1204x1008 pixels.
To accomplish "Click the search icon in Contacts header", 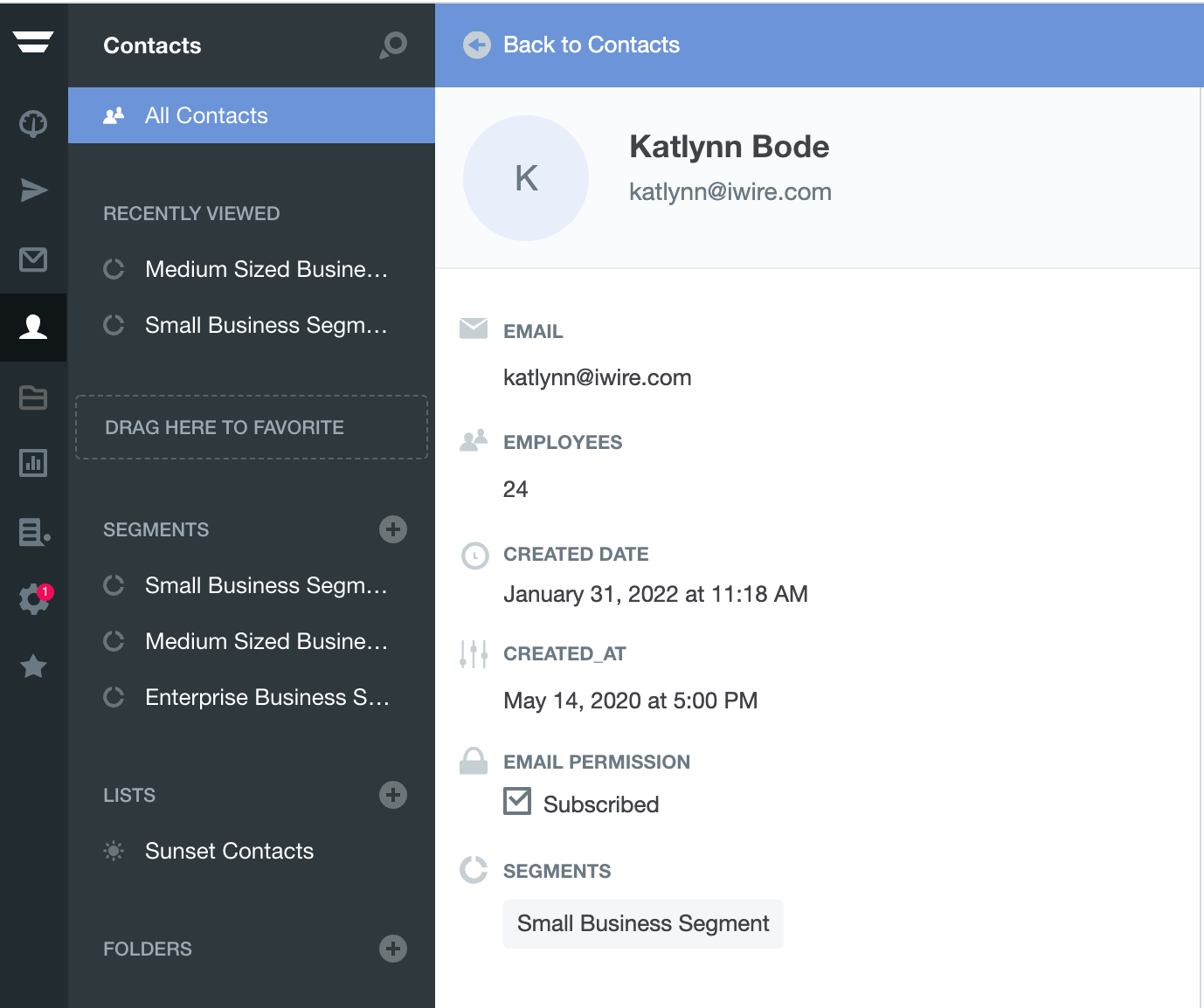I will 394,45.
